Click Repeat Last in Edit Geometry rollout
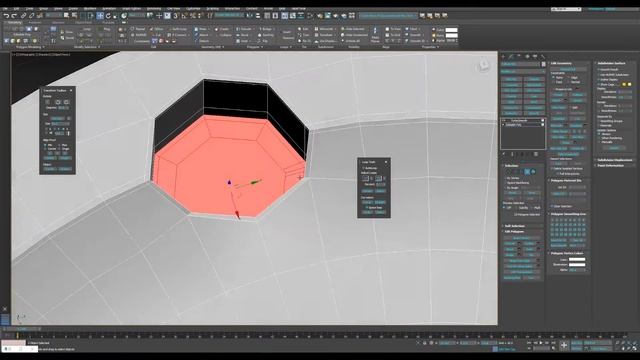This screenshot has height=360, width=640. pyautogui.click(x=568, y=69)
